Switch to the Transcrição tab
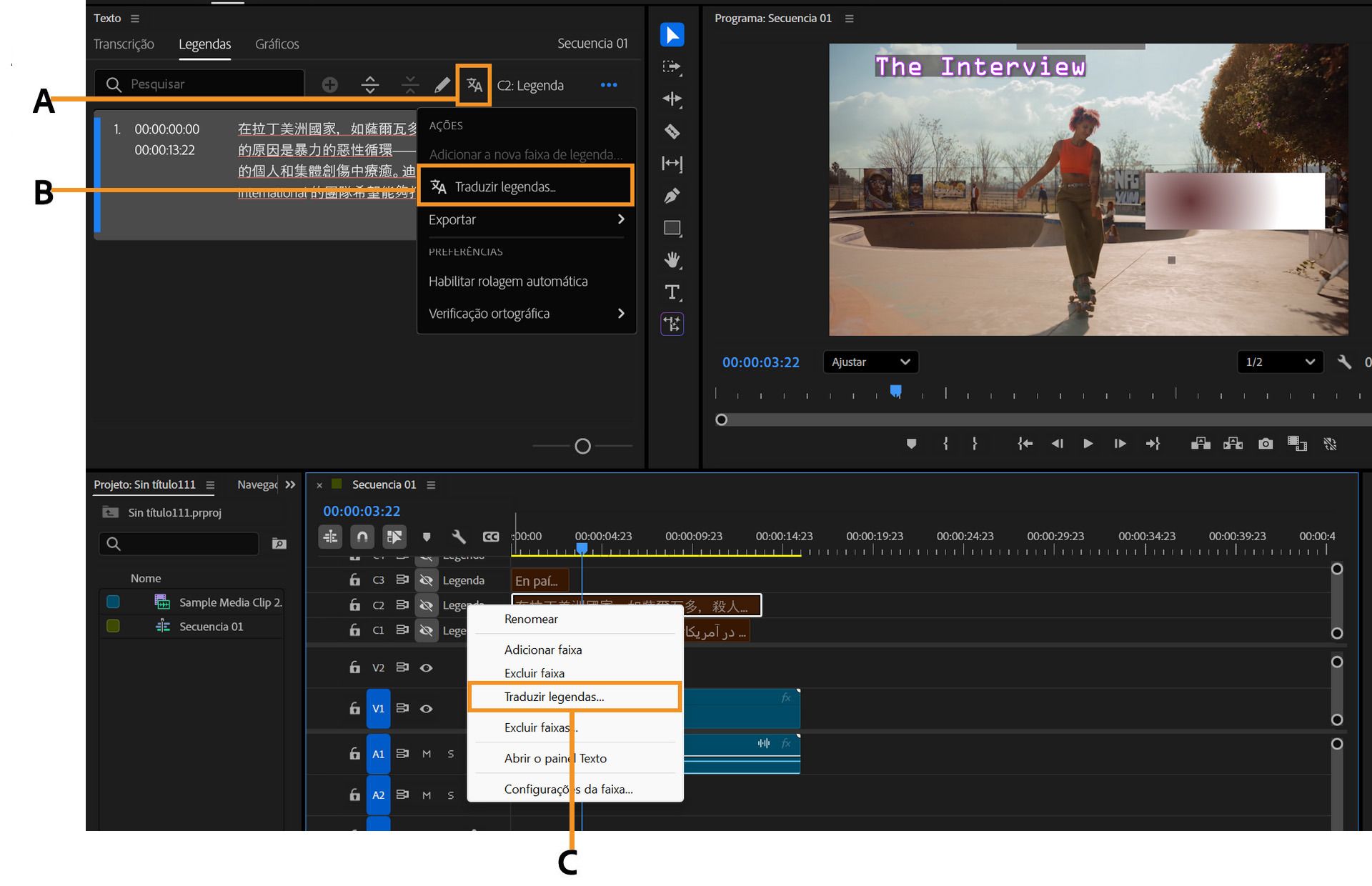Image resolution: width=1372 pixels, height=886 pixels. tap(124, 44)
